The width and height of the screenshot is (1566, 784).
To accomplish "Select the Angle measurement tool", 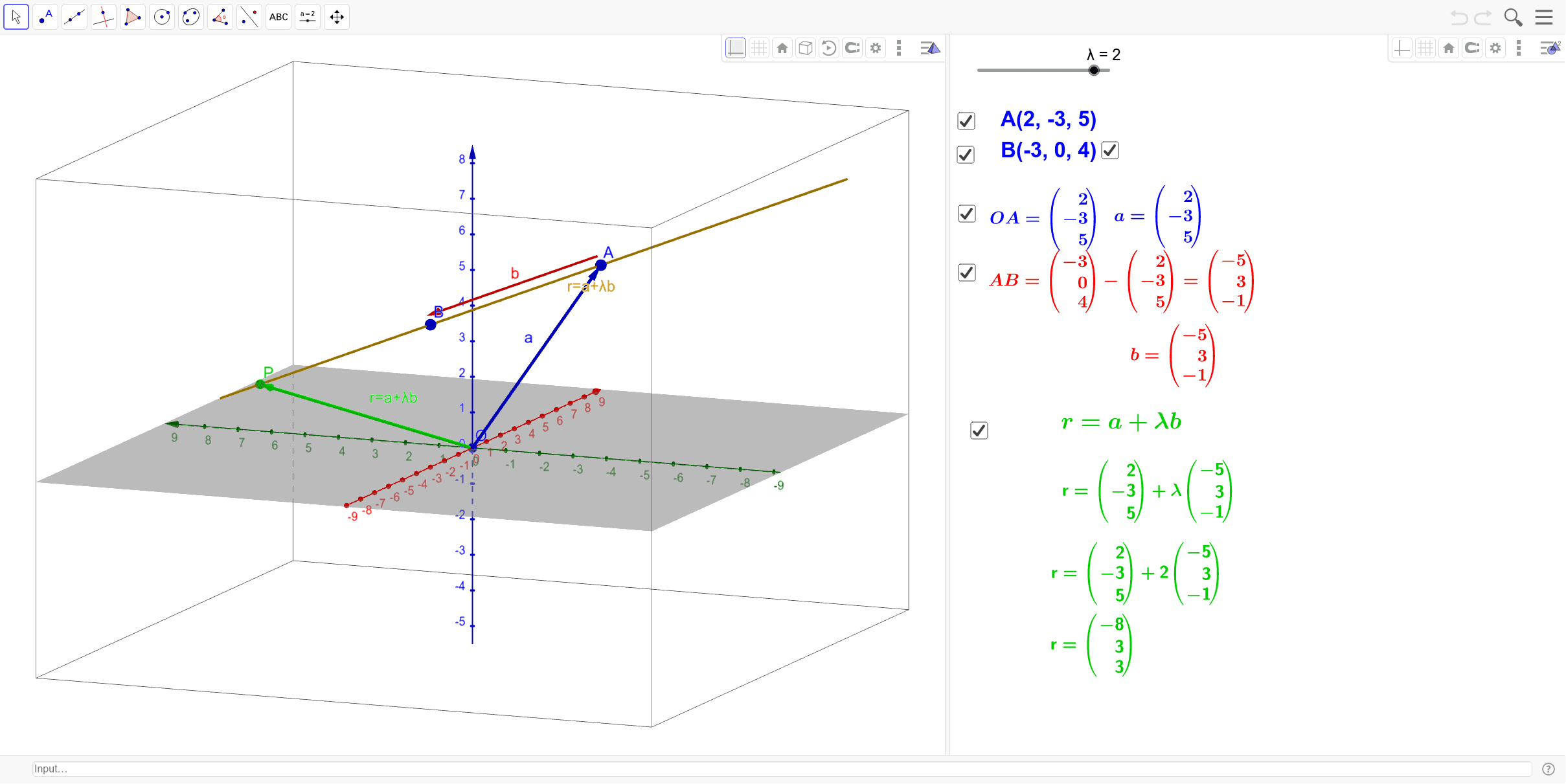I will click(220, 17).
